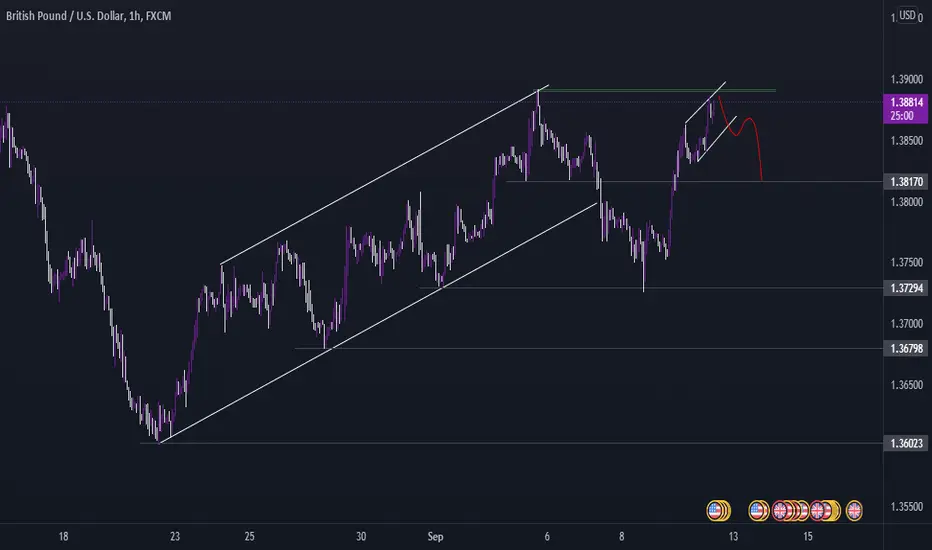Select the upper white channel trend line
Screen dimensions: 932x550
coord(385,174)
